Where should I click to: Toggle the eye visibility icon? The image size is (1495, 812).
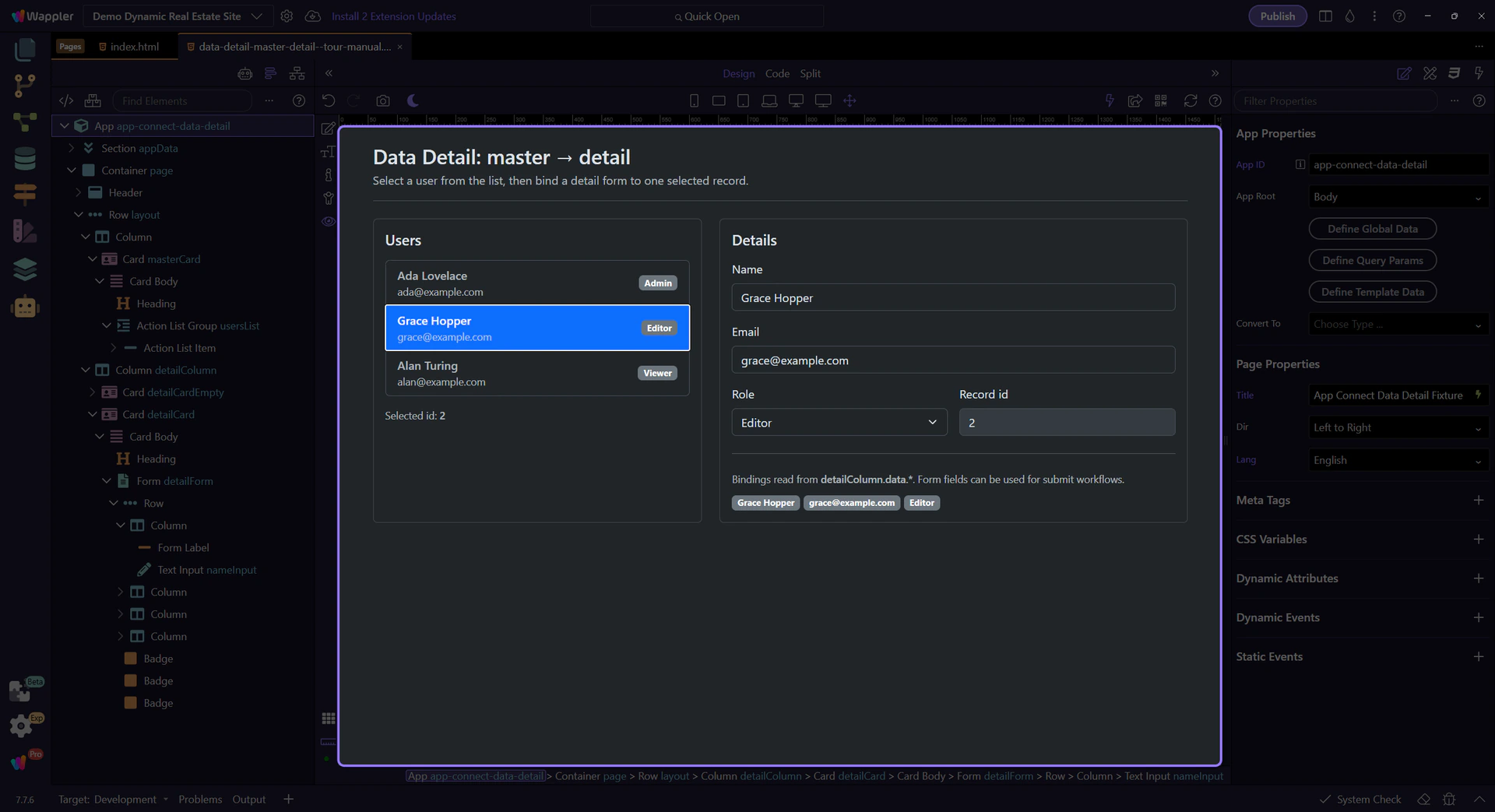coord(329,221)
